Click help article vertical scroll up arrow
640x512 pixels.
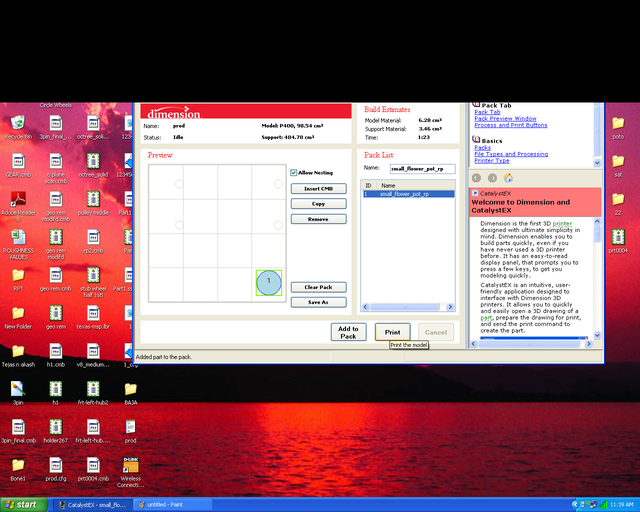click(597, 221)
